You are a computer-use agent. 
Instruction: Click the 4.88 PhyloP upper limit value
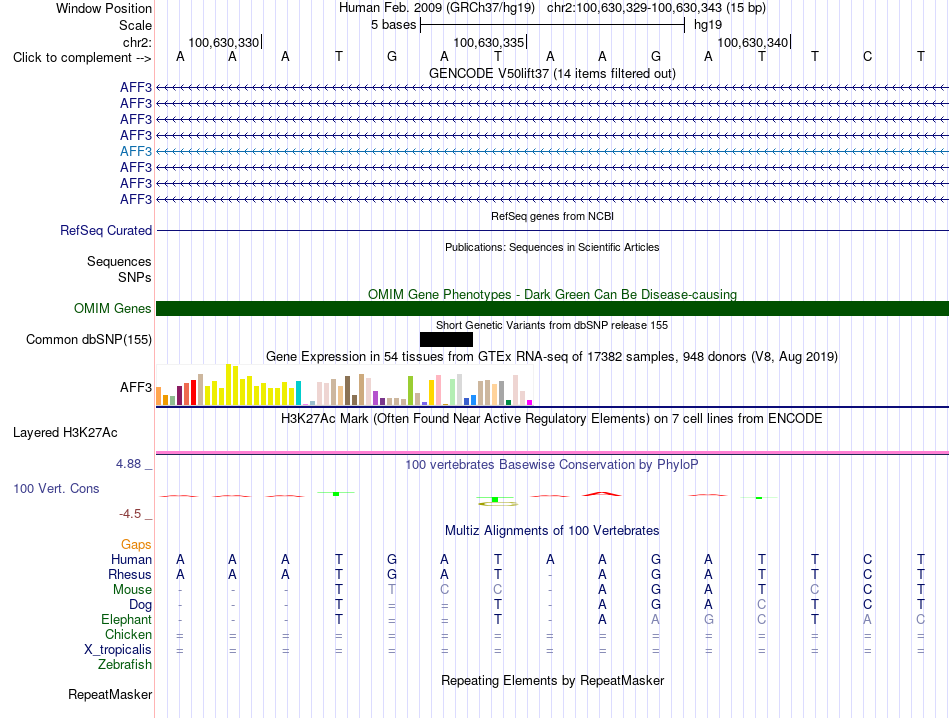[x=128, y=464]
